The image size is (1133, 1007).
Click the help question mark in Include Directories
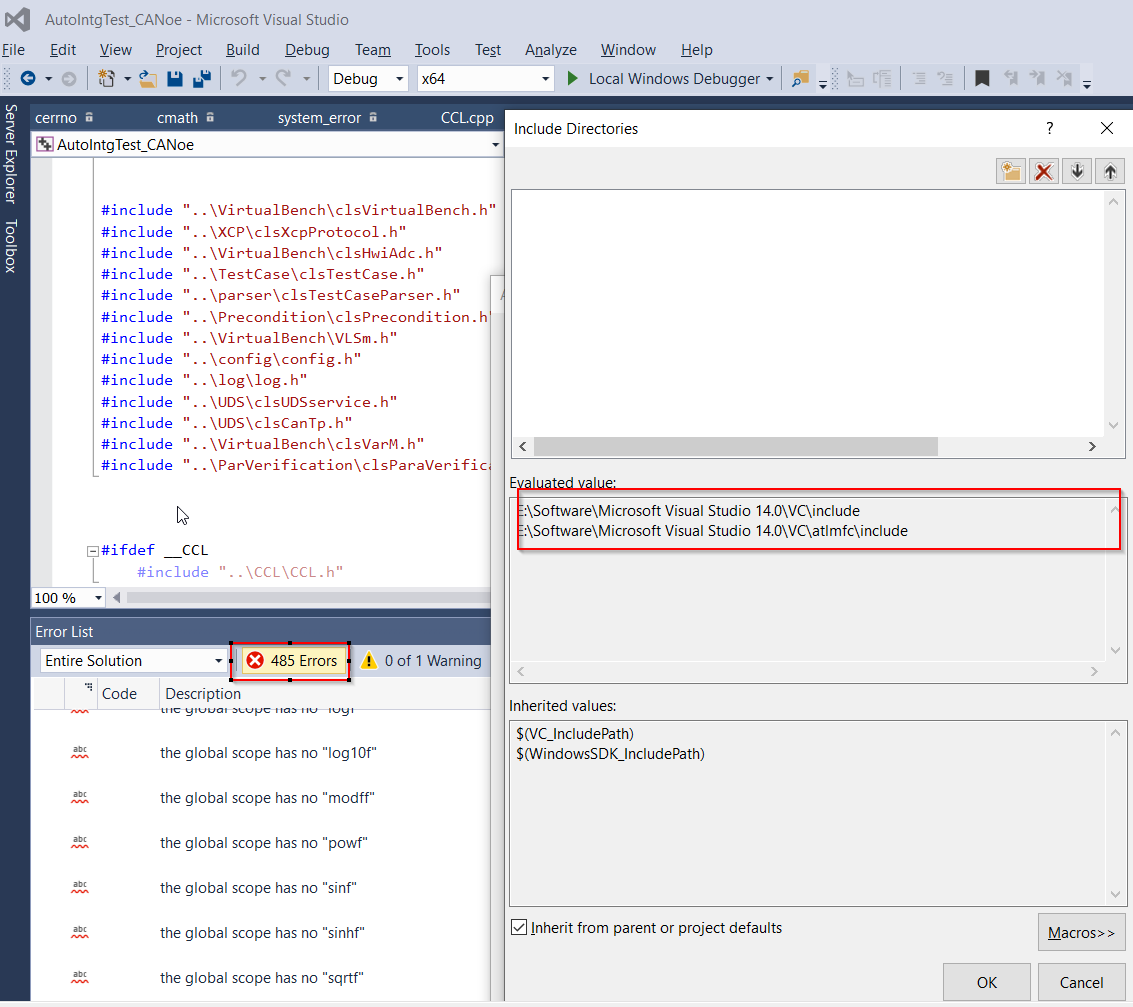[1050, 129]
